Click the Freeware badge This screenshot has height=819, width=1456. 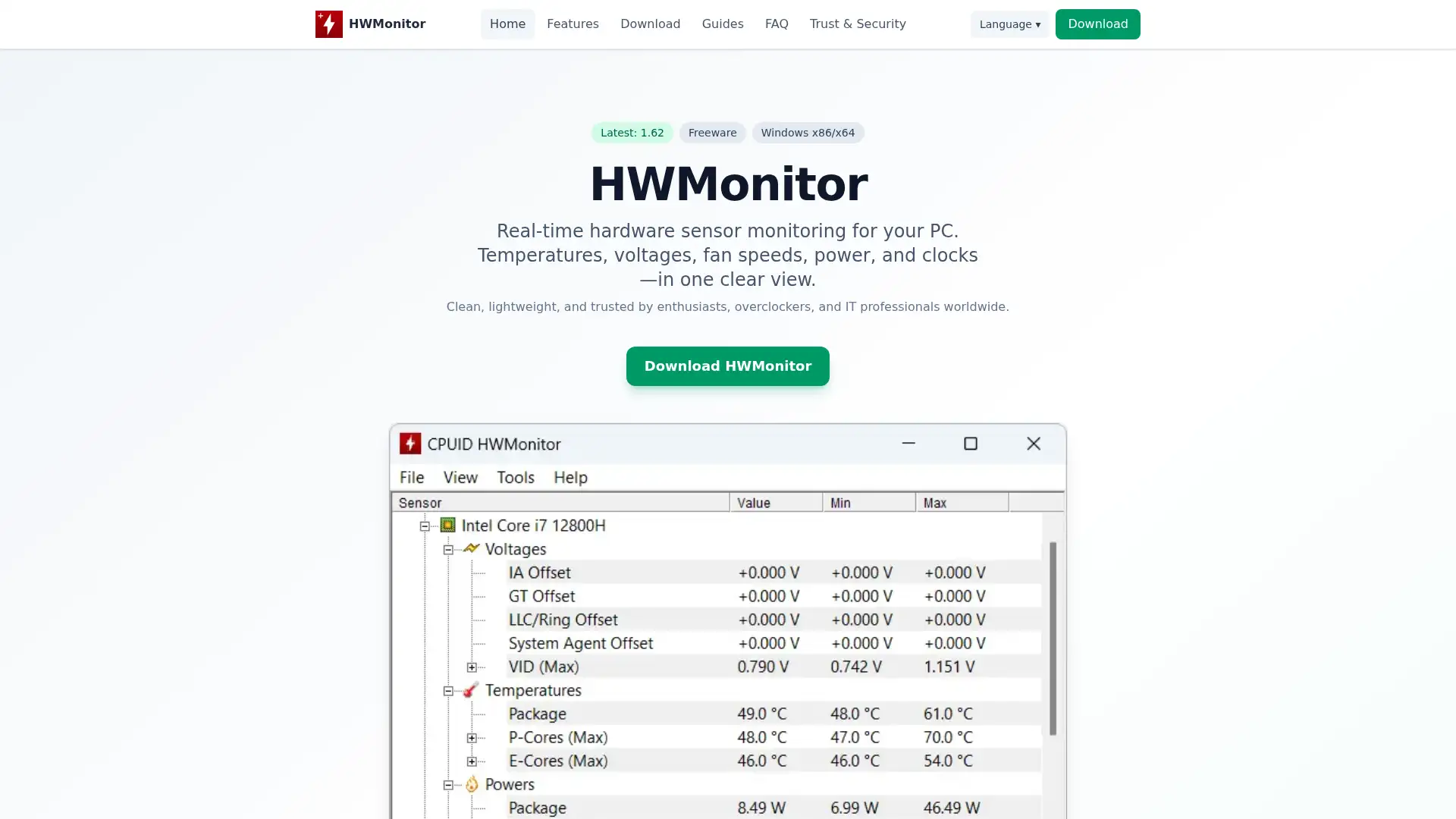712,133
